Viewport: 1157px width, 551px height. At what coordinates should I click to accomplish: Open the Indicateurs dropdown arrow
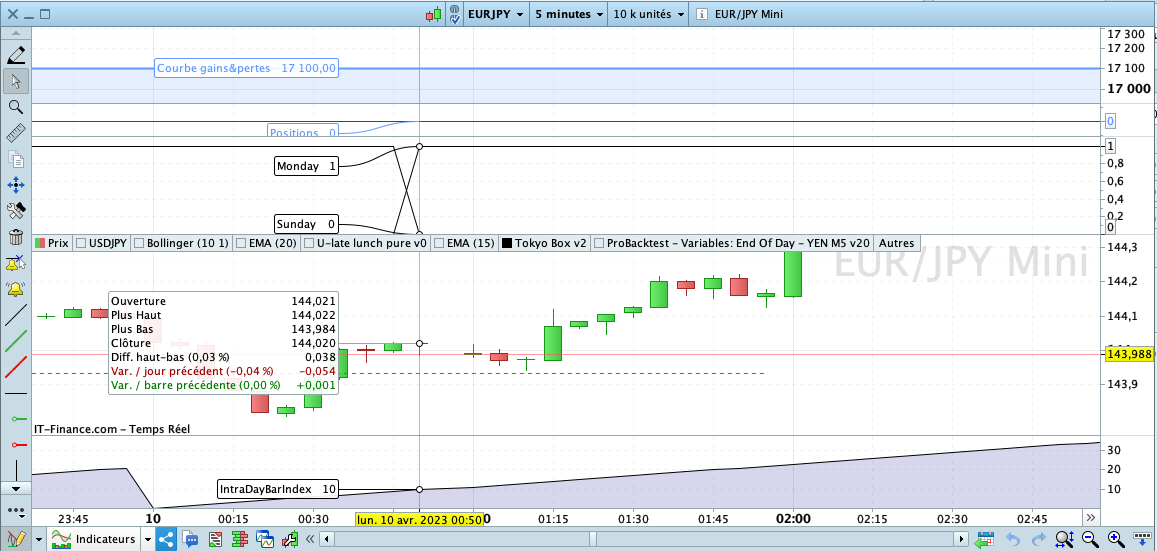coord(148,540)
